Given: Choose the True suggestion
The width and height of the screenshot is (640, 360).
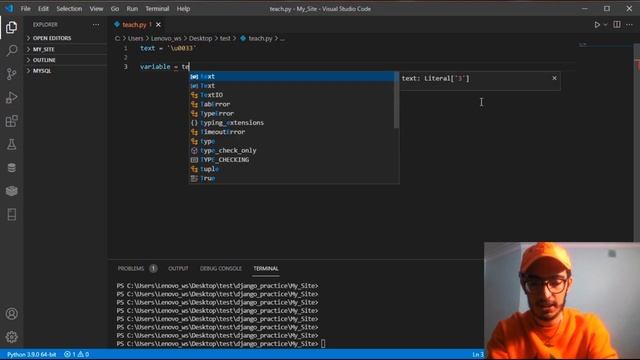Looking at the screenshot, I should click(x=291, y=178).
